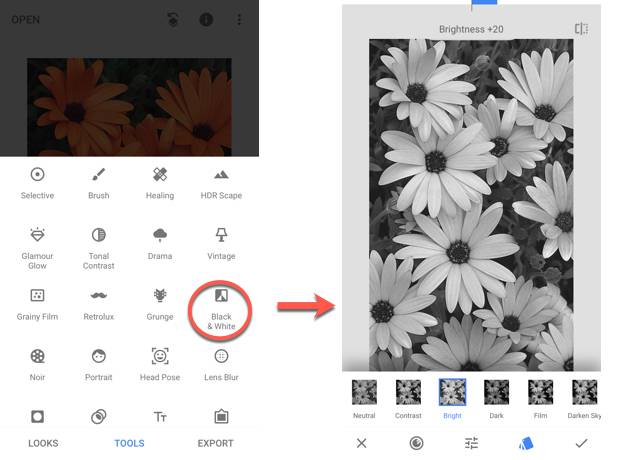The width and height of the screenshot is (623, 460).
Task: Open the adjustment sliders options
Action: [x=471, y=442]
